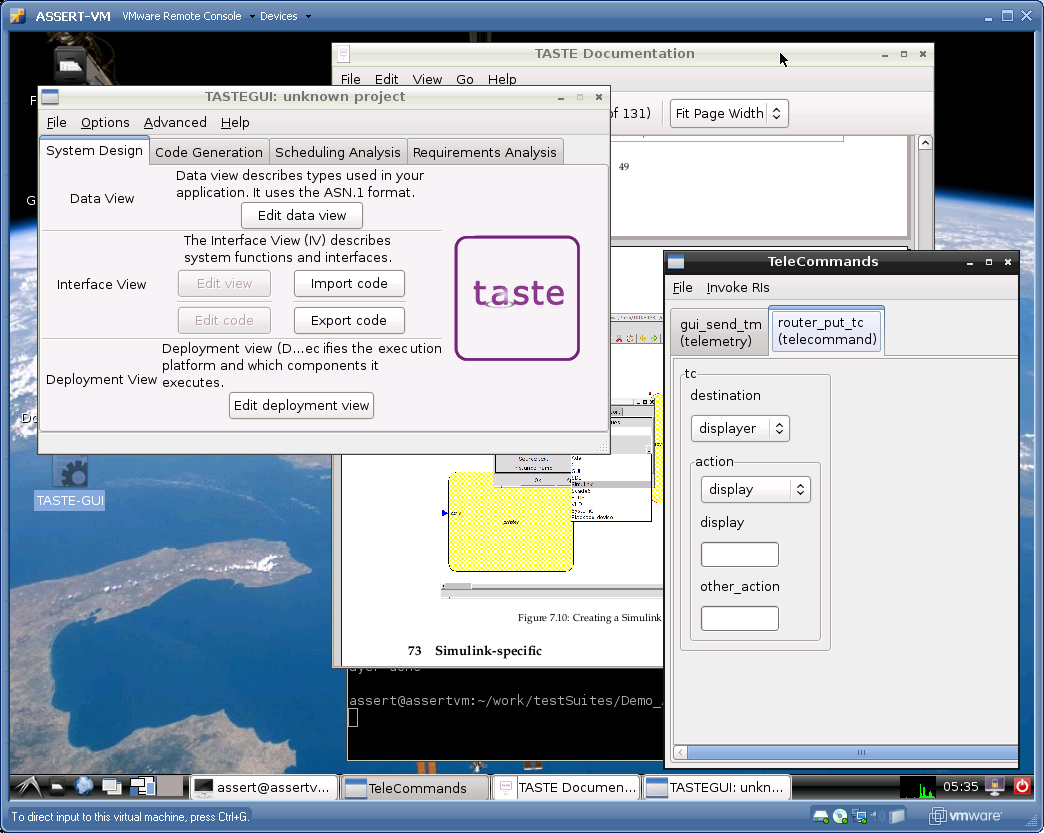
Task: Open TASTE Documentation Help menu
Action: coord(502,79)
